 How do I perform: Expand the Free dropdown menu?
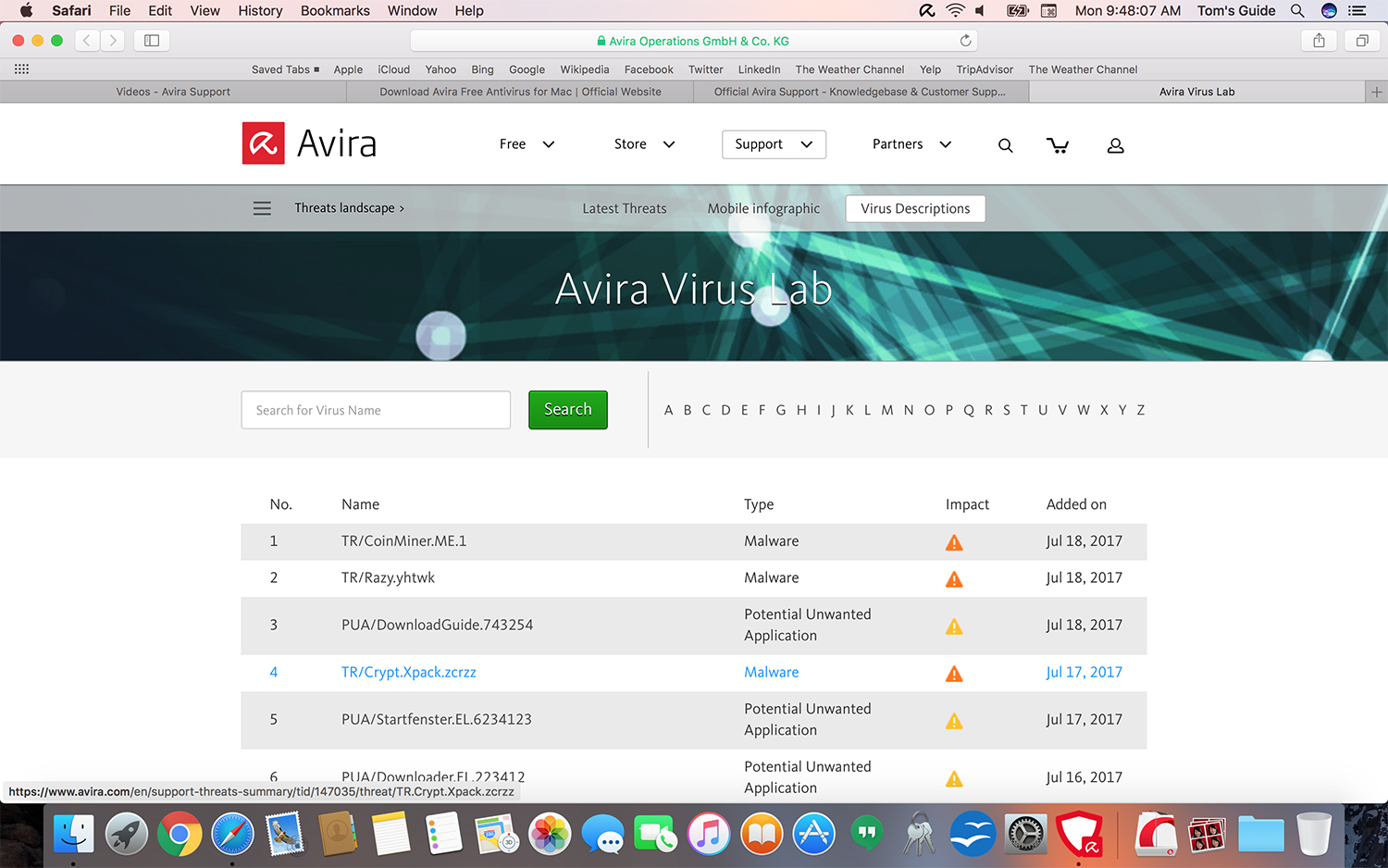pos(527,144)
